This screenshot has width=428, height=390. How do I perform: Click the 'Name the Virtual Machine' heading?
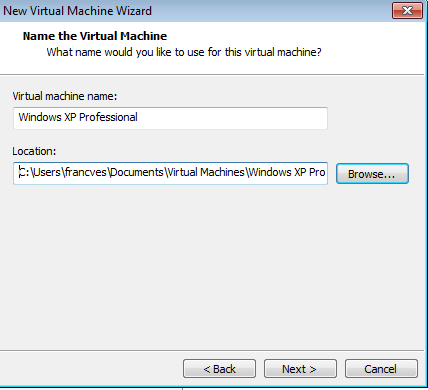click(x=95, y=36)
